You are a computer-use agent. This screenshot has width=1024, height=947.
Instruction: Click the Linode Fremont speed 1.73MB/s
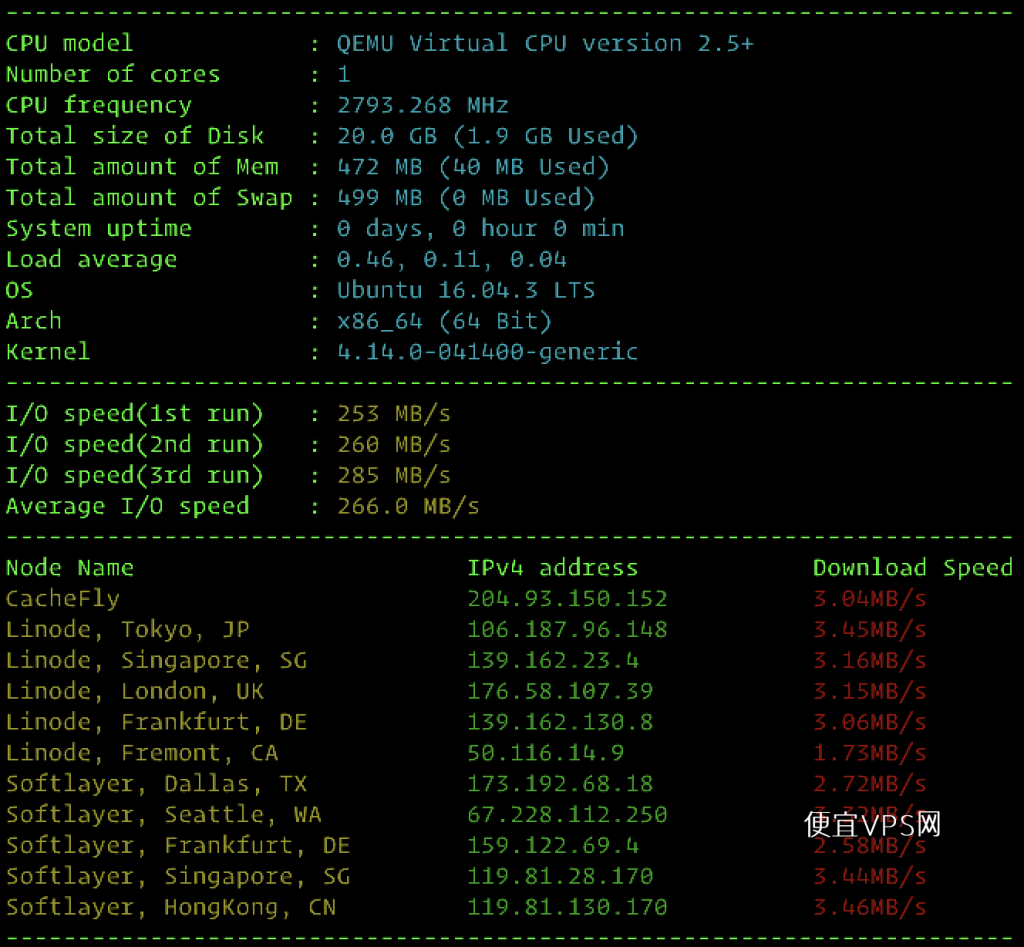pyautogui.click(x=869, y=753)
